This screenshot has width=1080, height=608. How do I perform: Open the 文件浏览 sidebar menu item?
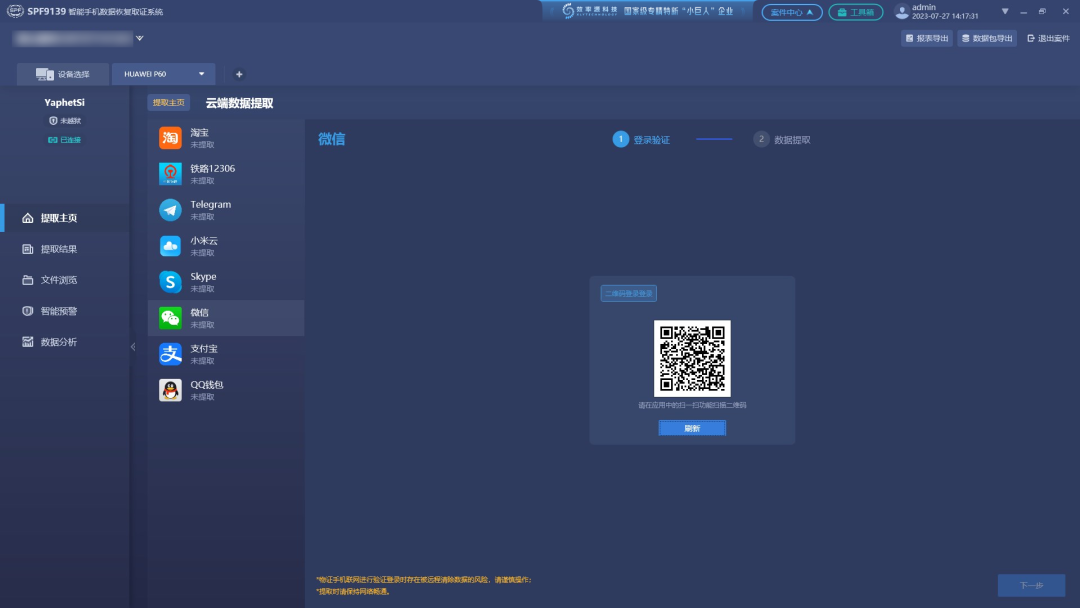pos(65,280)
